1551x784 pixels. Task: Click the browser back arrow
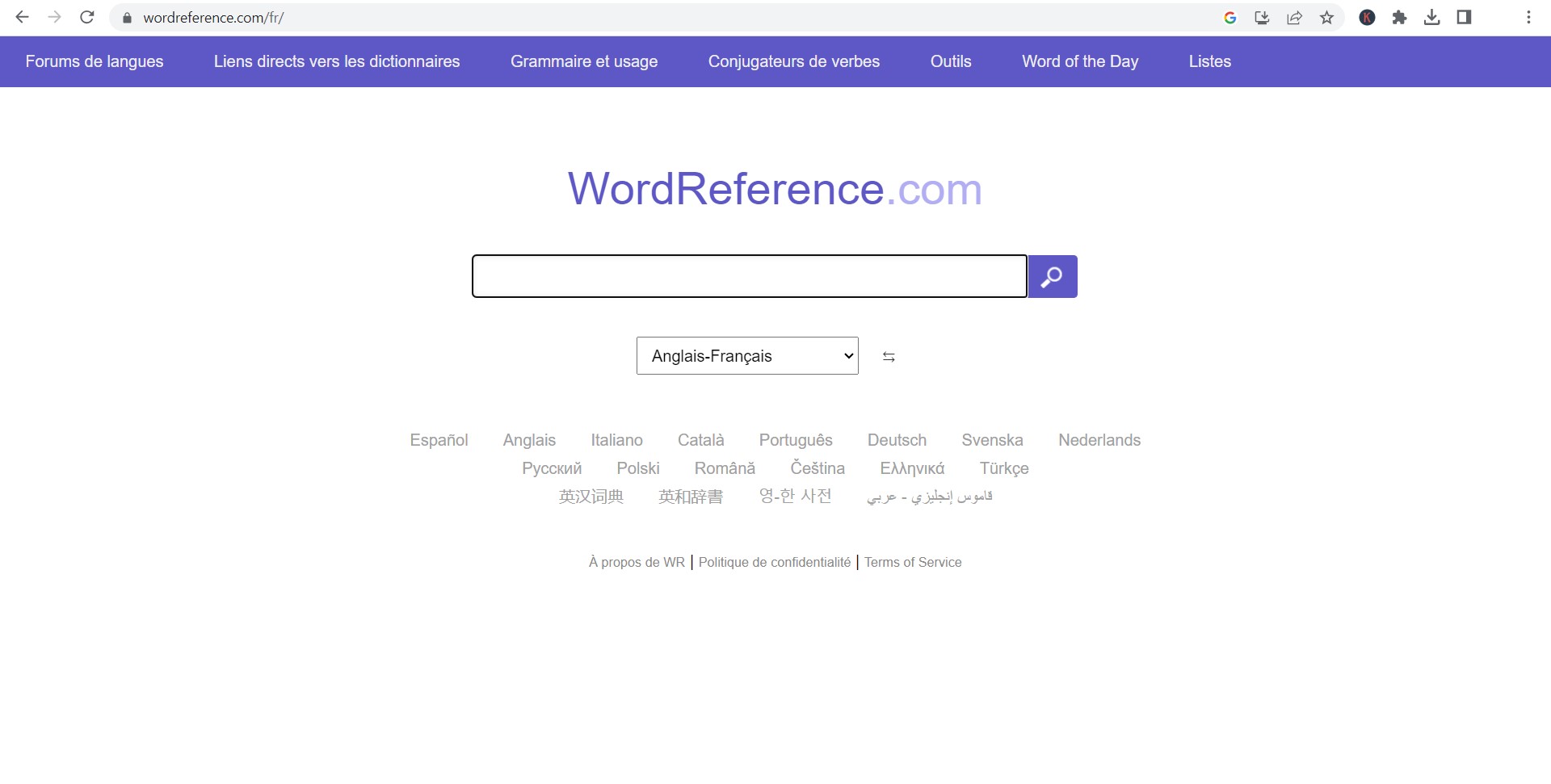pos(22,17)
